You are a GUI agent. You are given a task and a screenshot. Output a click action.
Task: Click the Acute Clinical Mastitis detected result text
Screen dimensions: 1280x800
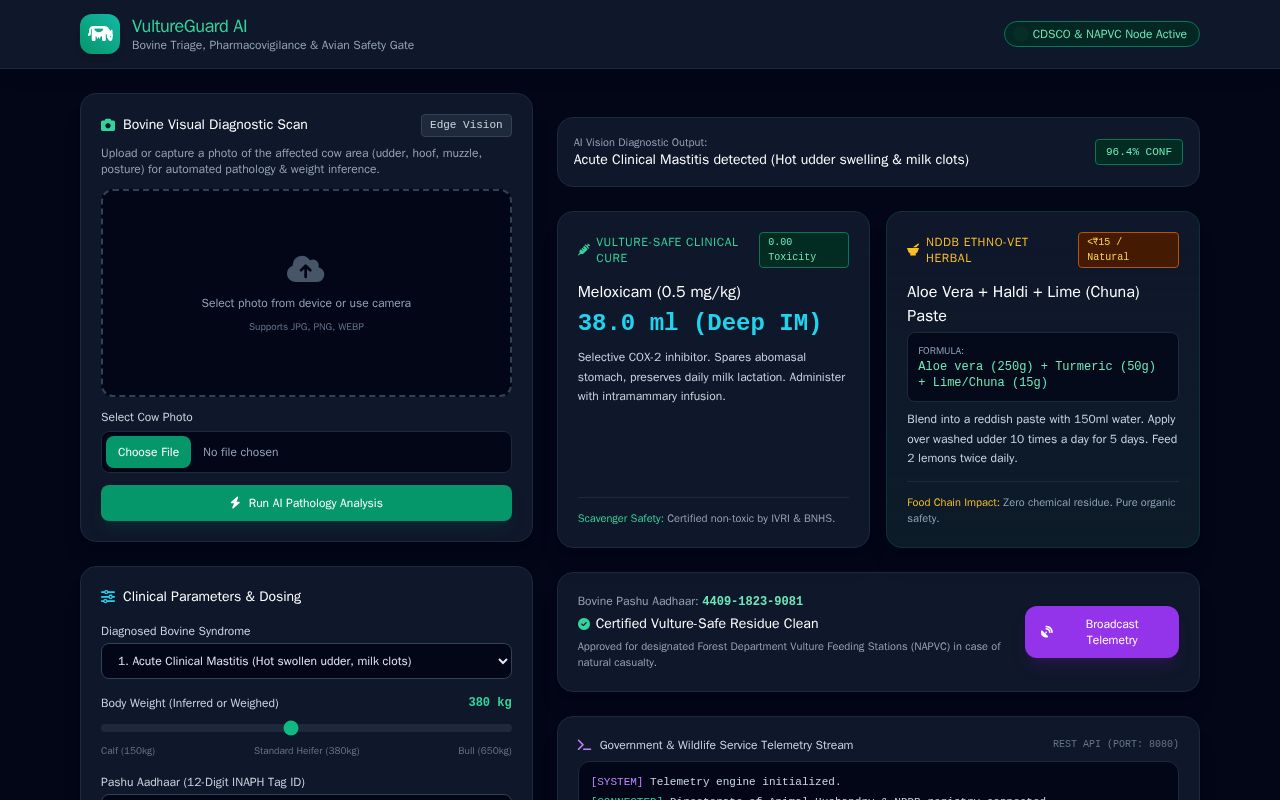771,160
